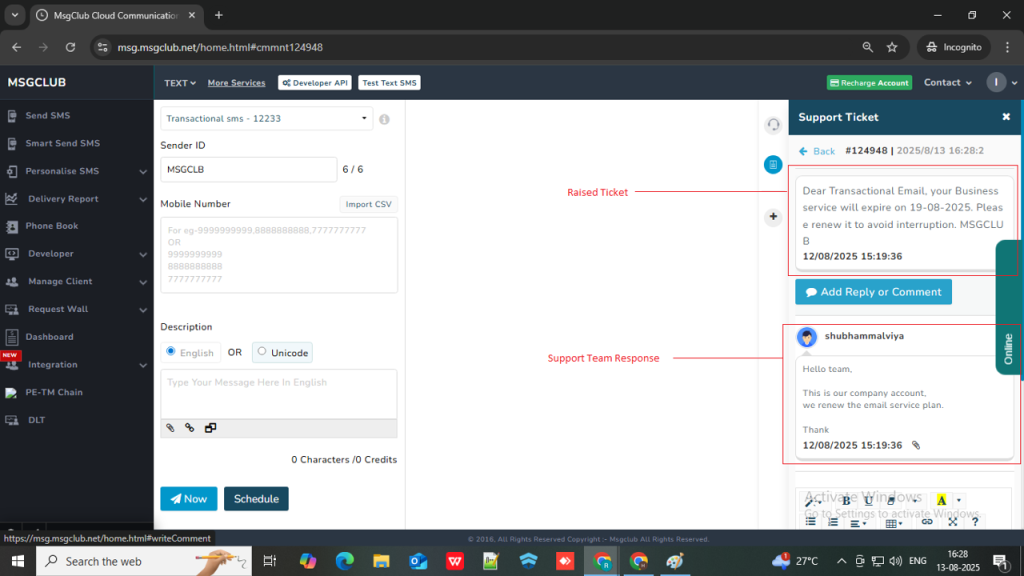Insert a numbered list in editor
The height and width of the screenshot is (576, 1024).
pos(833,522)
